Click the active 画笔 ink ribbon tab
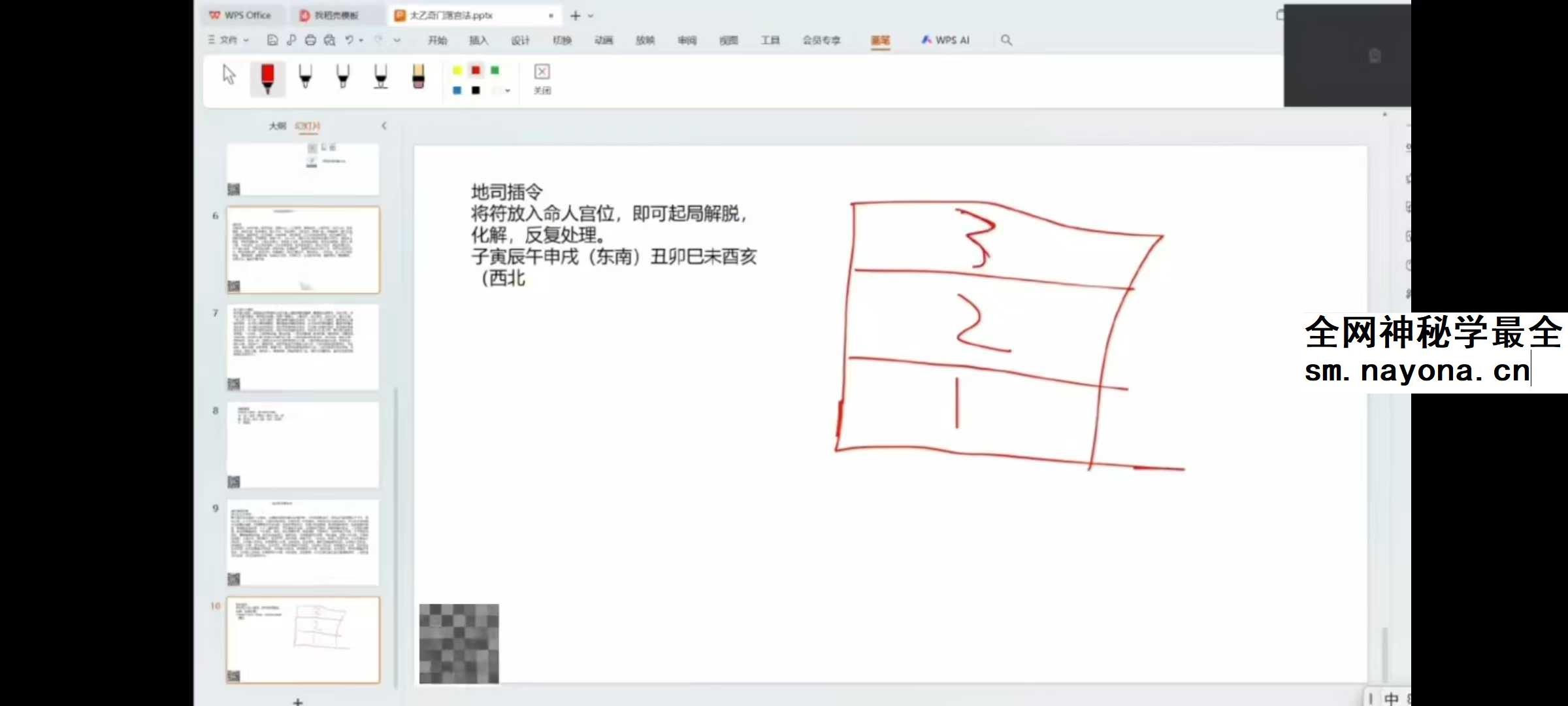This screenshot has height=706, width=1568. 881,41
